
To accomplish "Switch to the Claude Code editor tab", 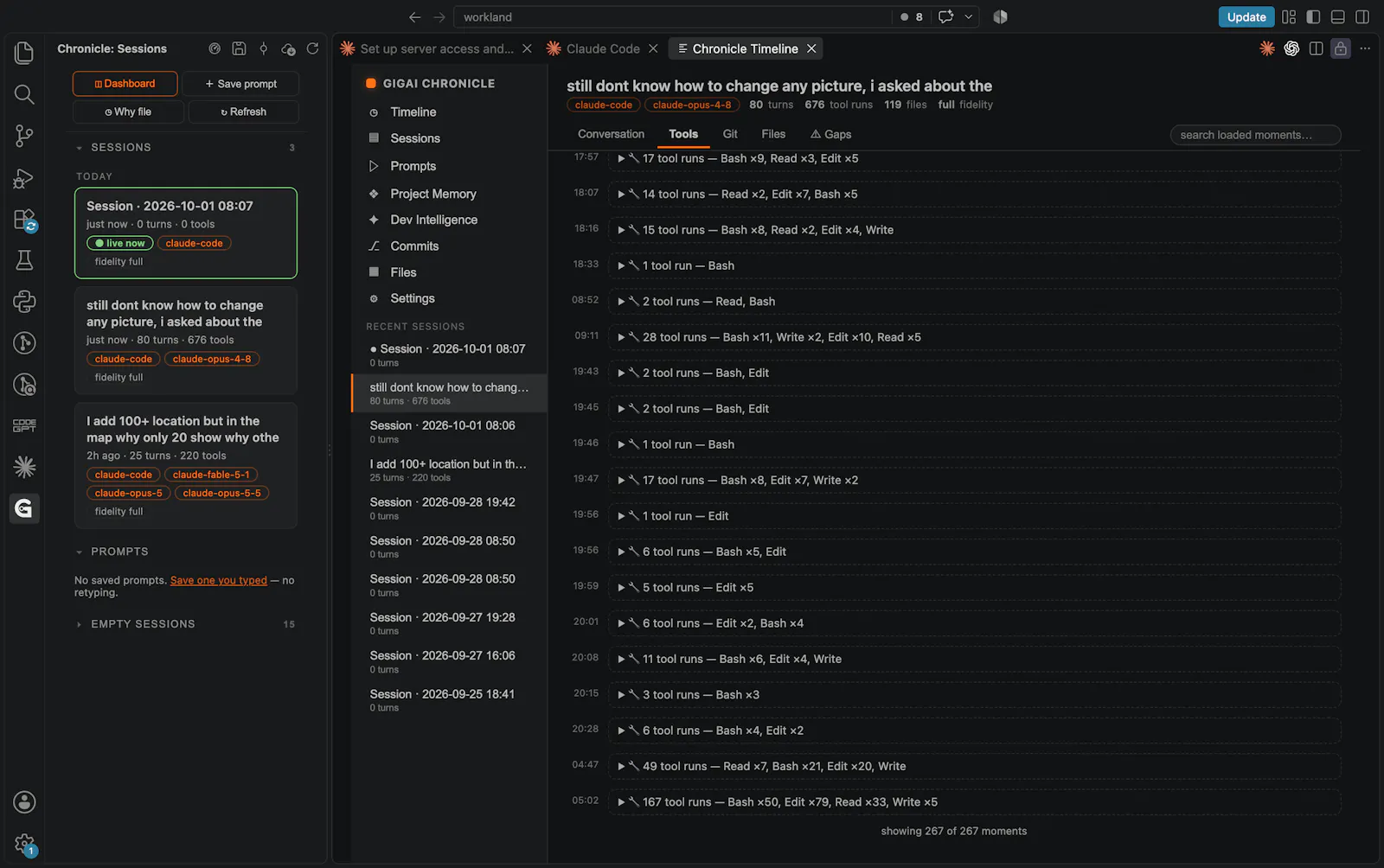I will coord(603,48).
